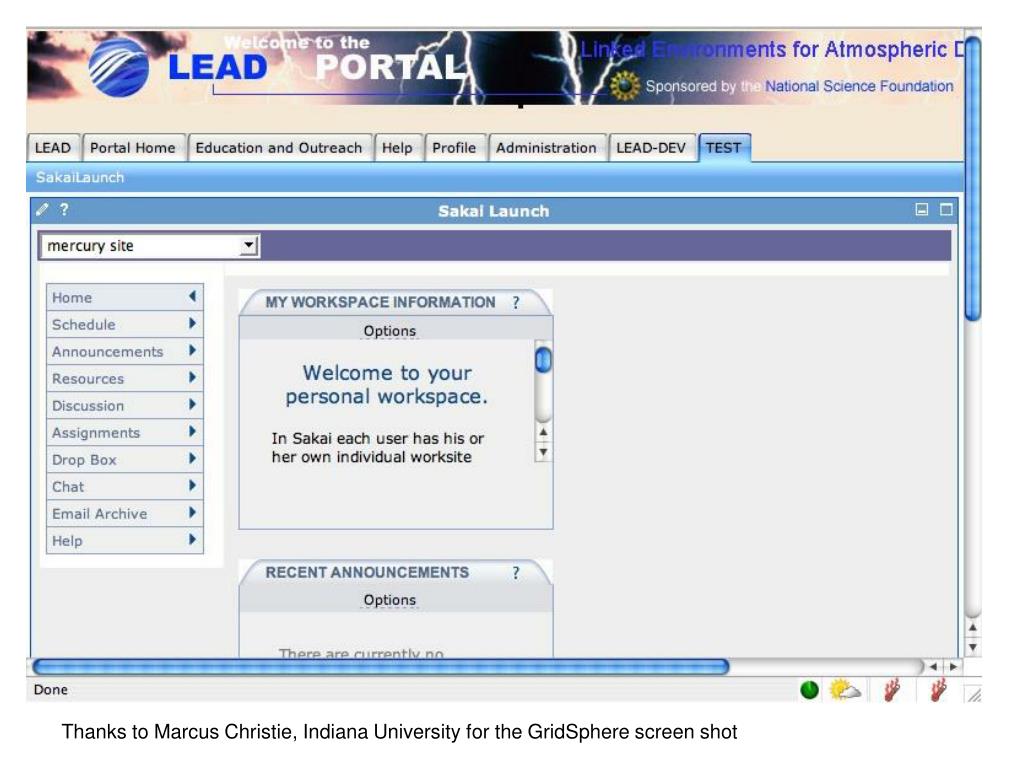
Task: Click the workspace panel scrollbar thumb
Action: pos(543,360)
